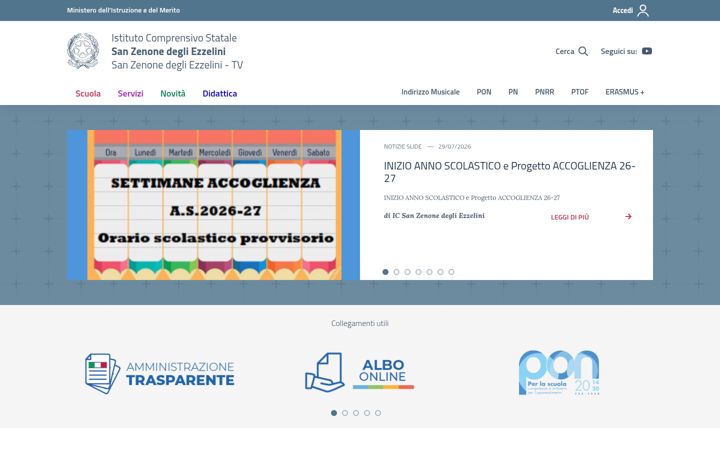
Task: Click the 29/07/2026 news date
Action: (454, 146)
